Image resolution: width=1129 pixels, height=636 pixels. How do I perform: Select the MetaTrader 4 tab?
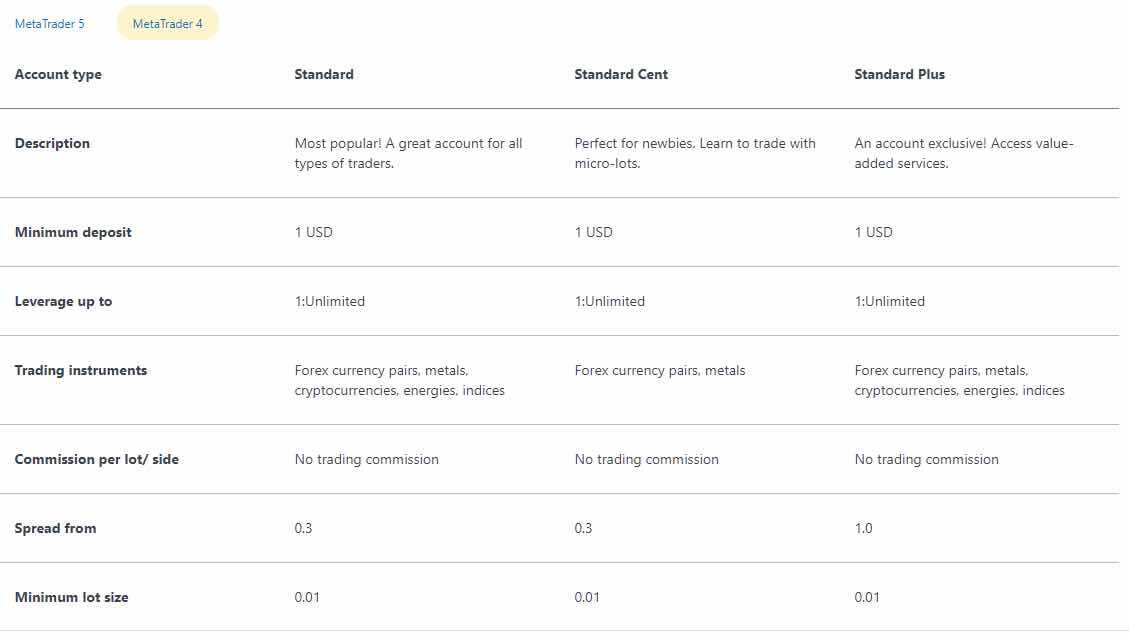[168, 24]
